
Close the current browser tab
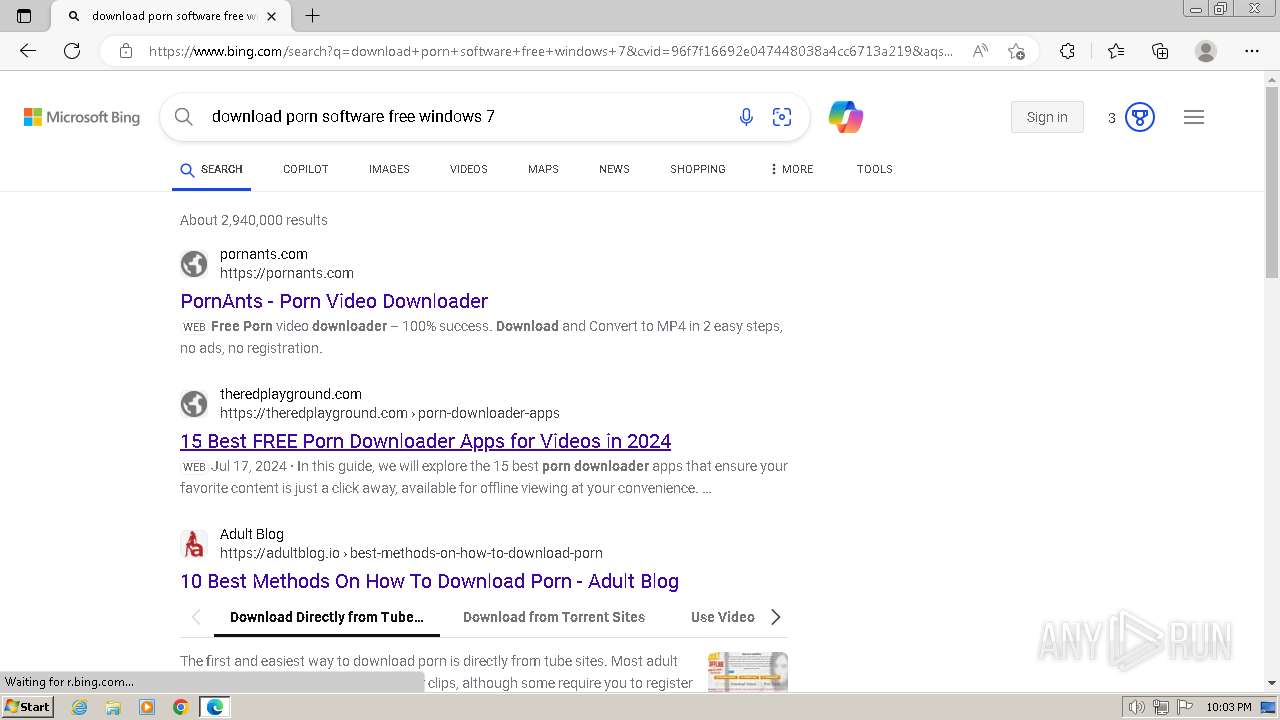pos(271,16)
